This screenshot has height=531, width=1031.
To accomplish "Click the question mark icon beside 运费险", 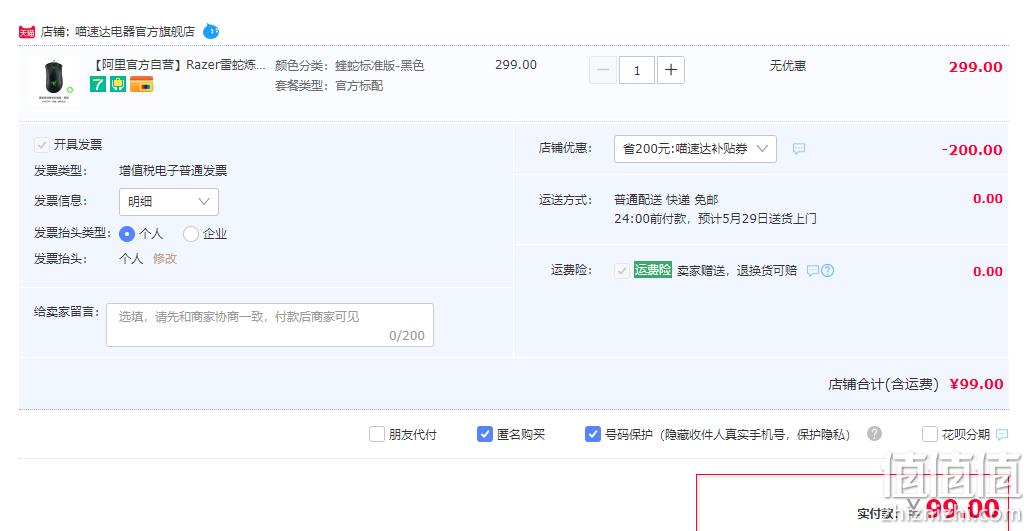I will coord(828,270).
